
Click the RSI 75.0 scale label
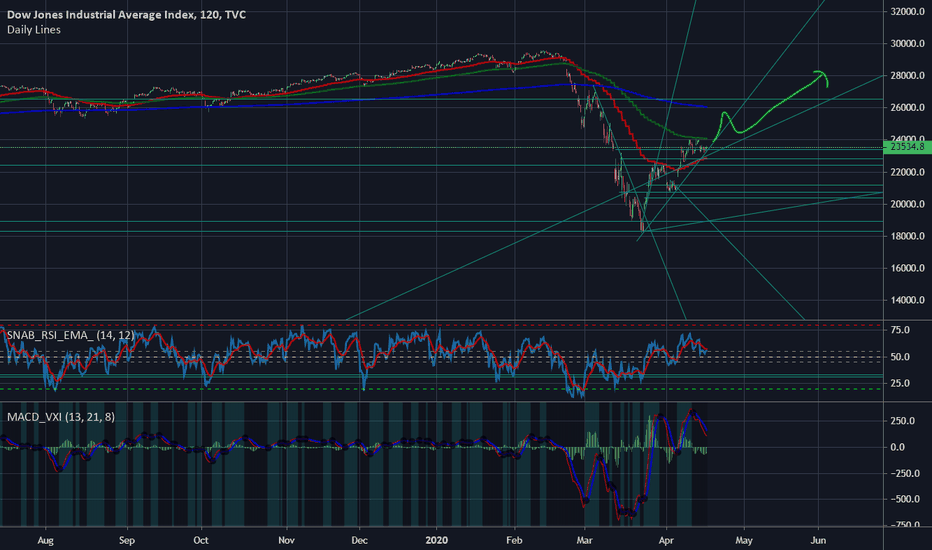[899, 330]
